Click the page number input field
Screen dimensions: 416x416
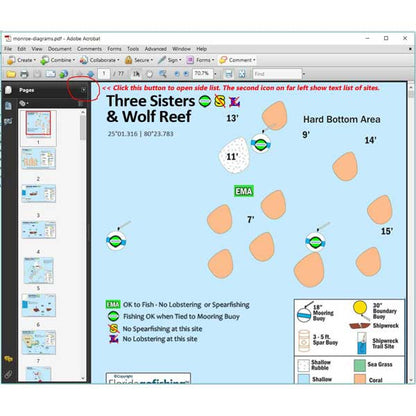104,74
